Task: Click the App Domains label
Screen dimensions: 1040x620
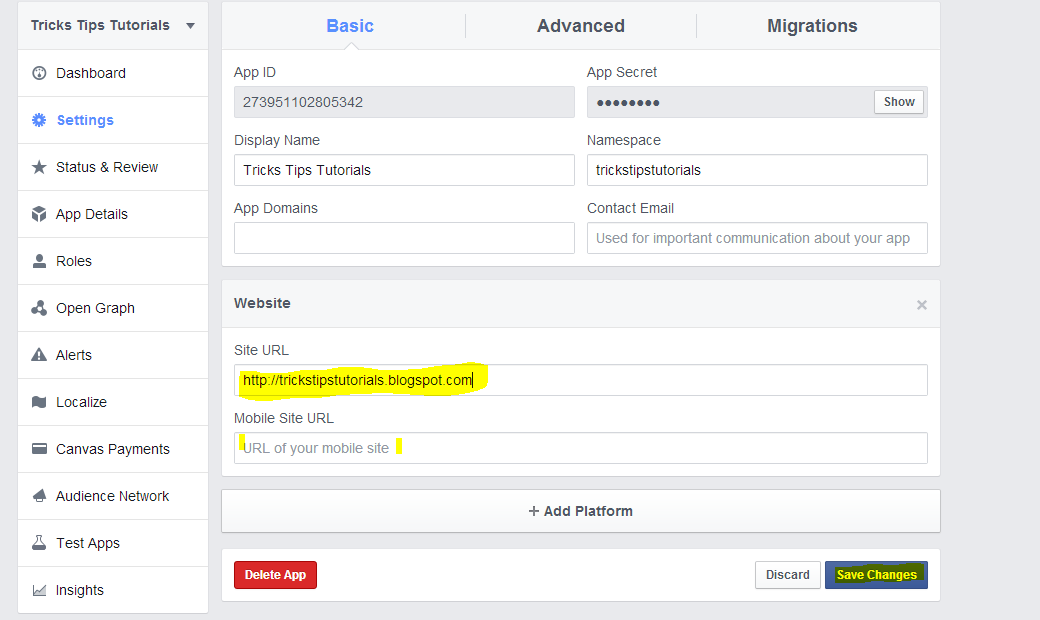Action: pos(275,208)
